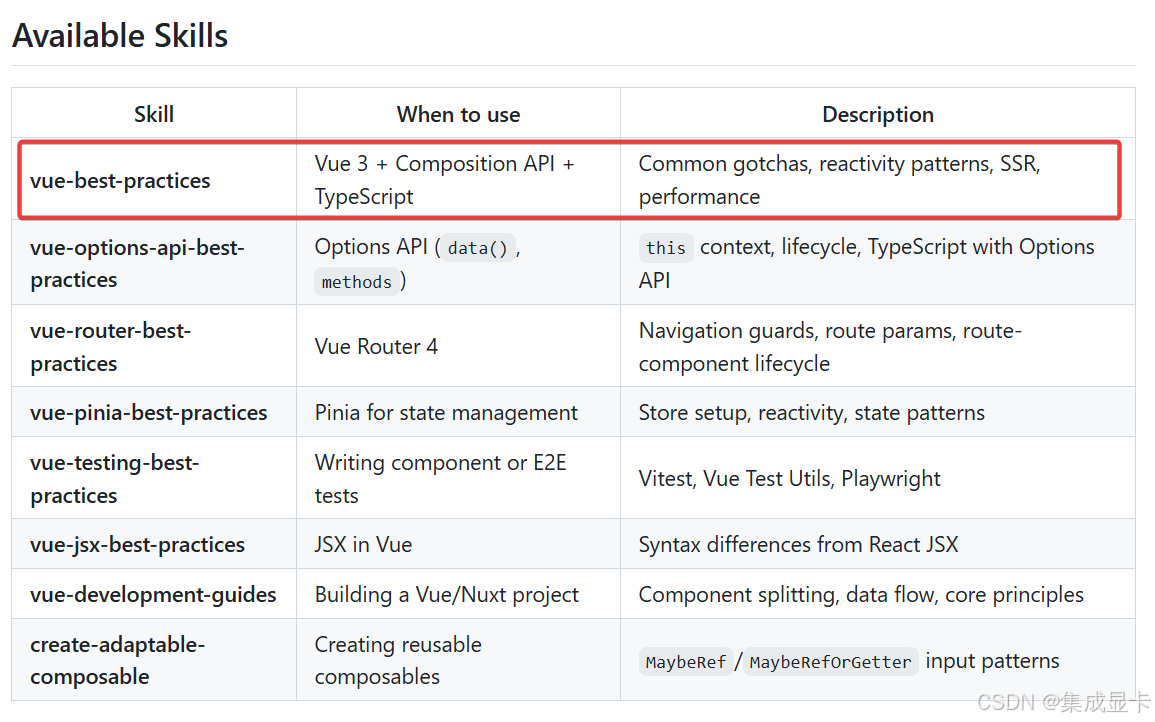The width and height of the screenshot is (1155, 722).
Task: Click the Skill column header
Action: pyautogui.click(x=154, y=114)
